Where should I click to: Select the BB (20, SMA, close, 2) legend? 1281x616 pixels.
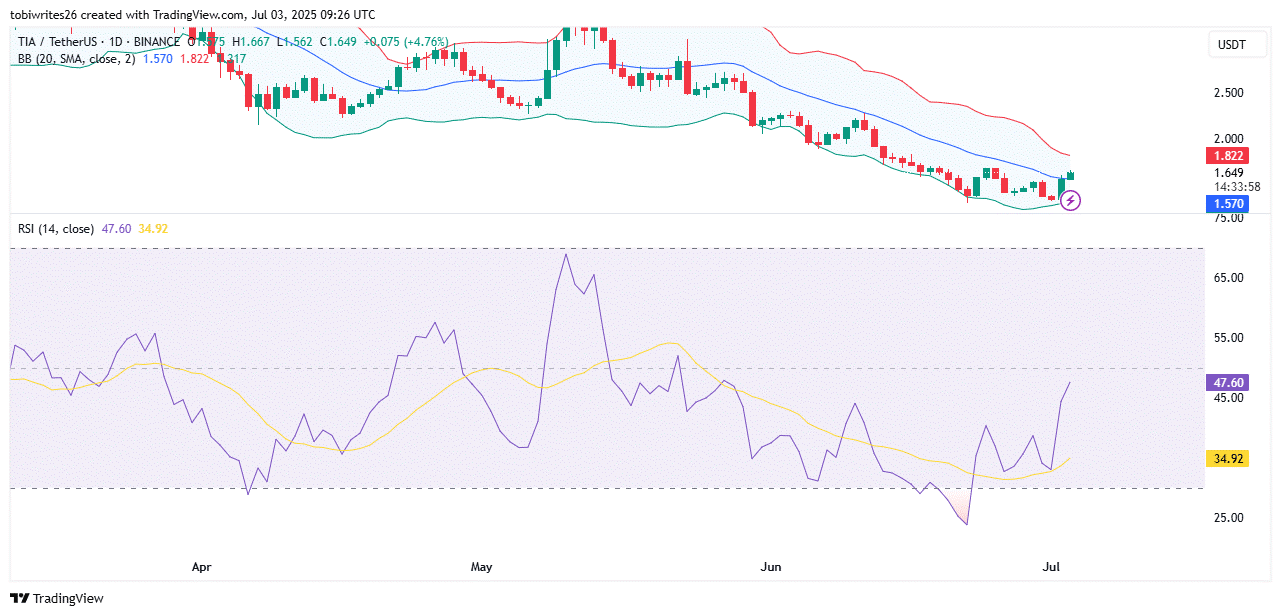pos(77,59)
